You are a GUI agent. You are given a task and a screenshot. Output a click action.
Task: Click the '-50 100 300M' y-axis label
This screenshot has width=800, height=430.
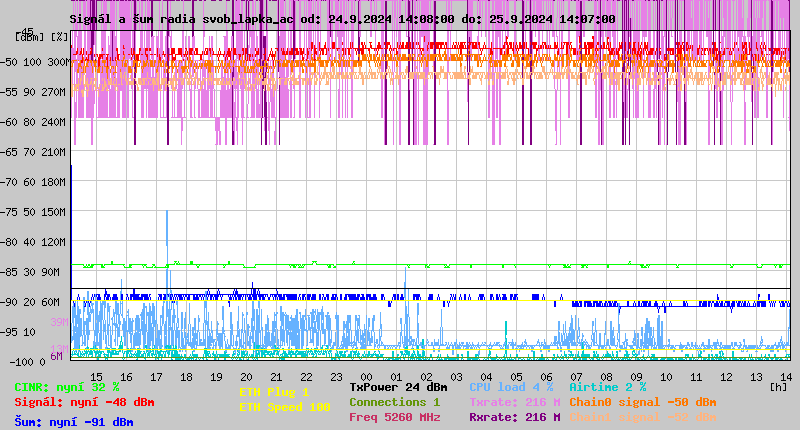[x=35, y=62]
